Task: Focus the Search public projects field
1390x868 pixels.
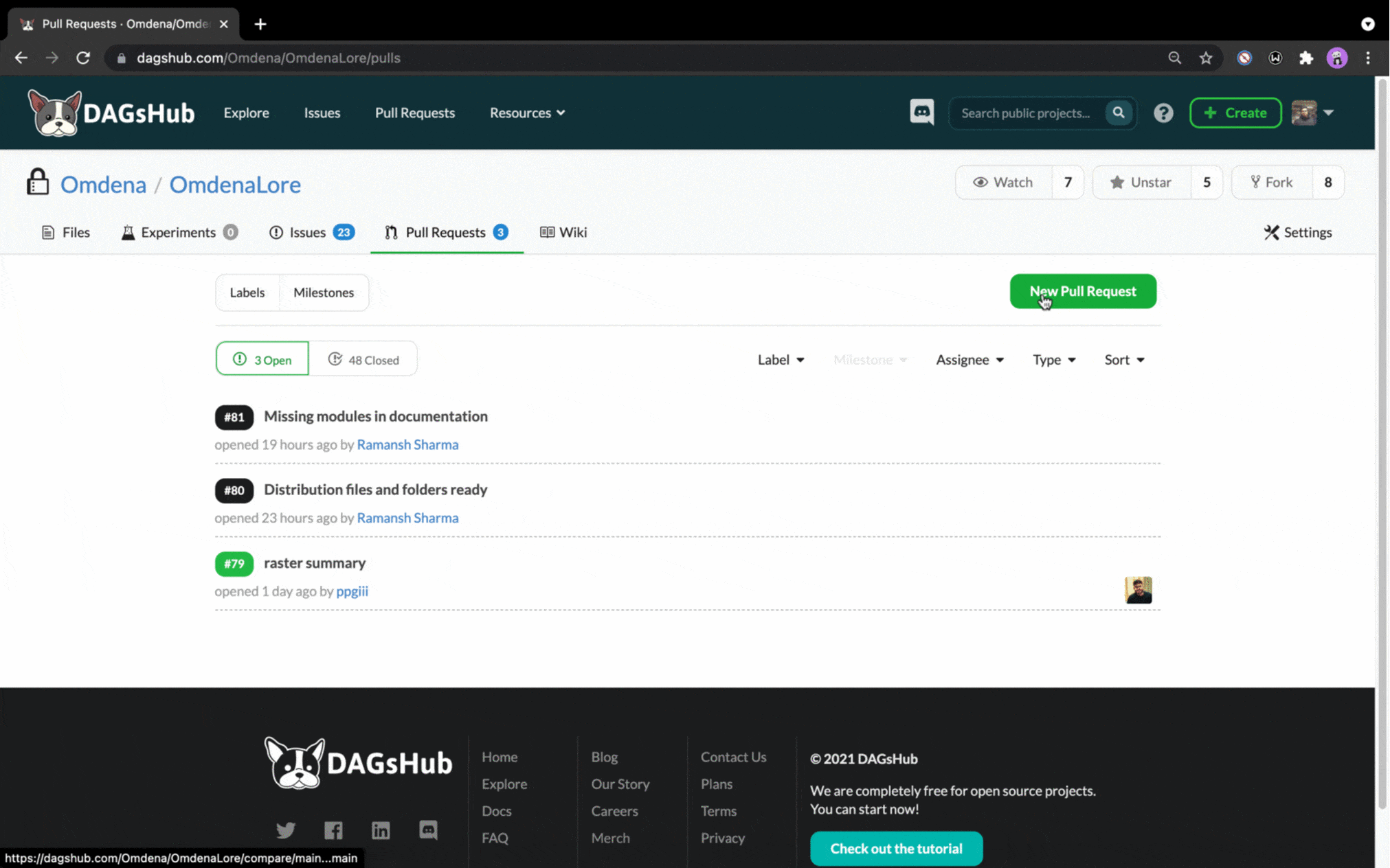Action: (1027, 113)
